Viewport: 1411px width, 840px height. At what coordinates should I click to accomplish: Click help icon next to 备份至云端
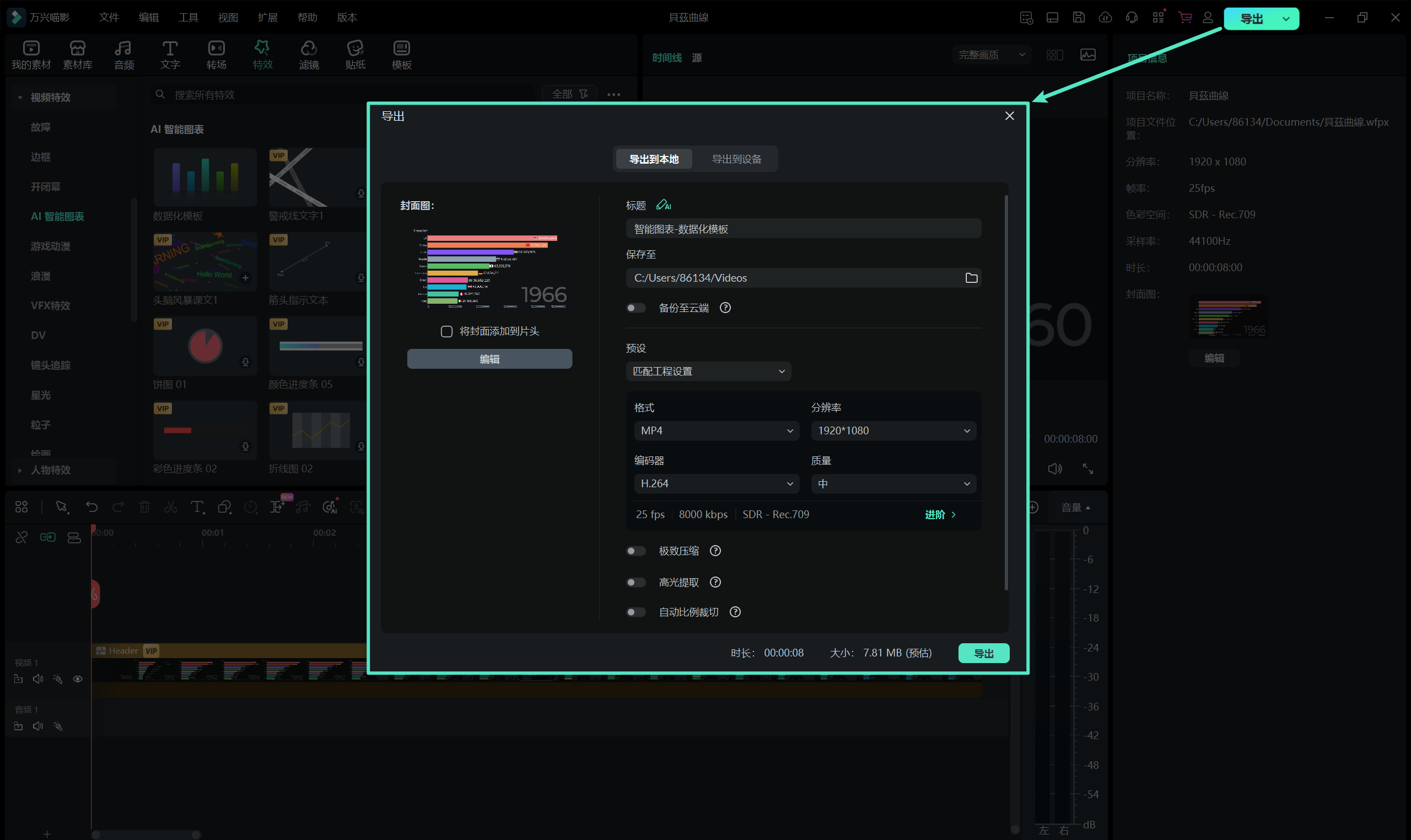coord(724,308)
